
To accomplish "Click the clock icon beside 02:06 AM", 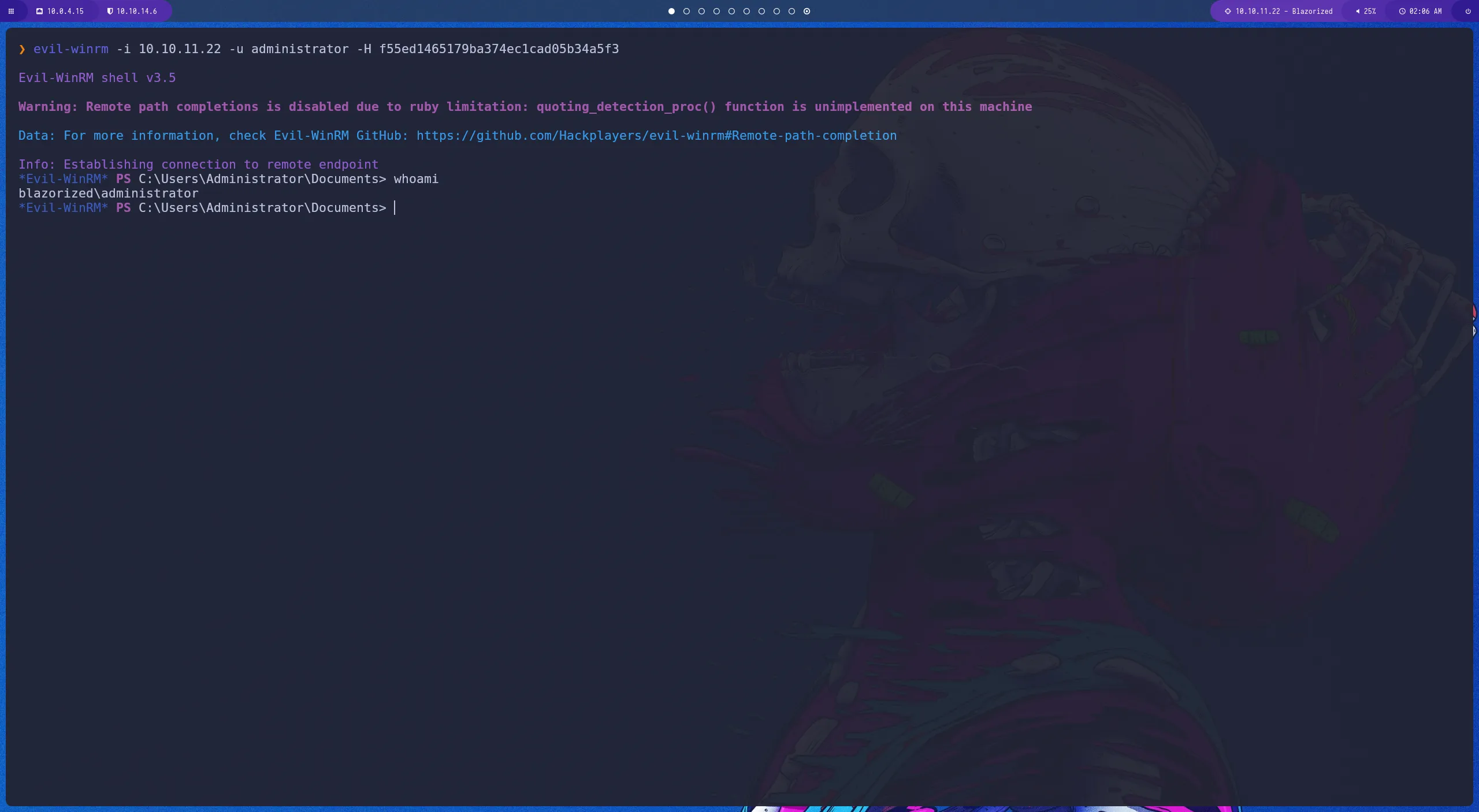I will point(1402,11).
